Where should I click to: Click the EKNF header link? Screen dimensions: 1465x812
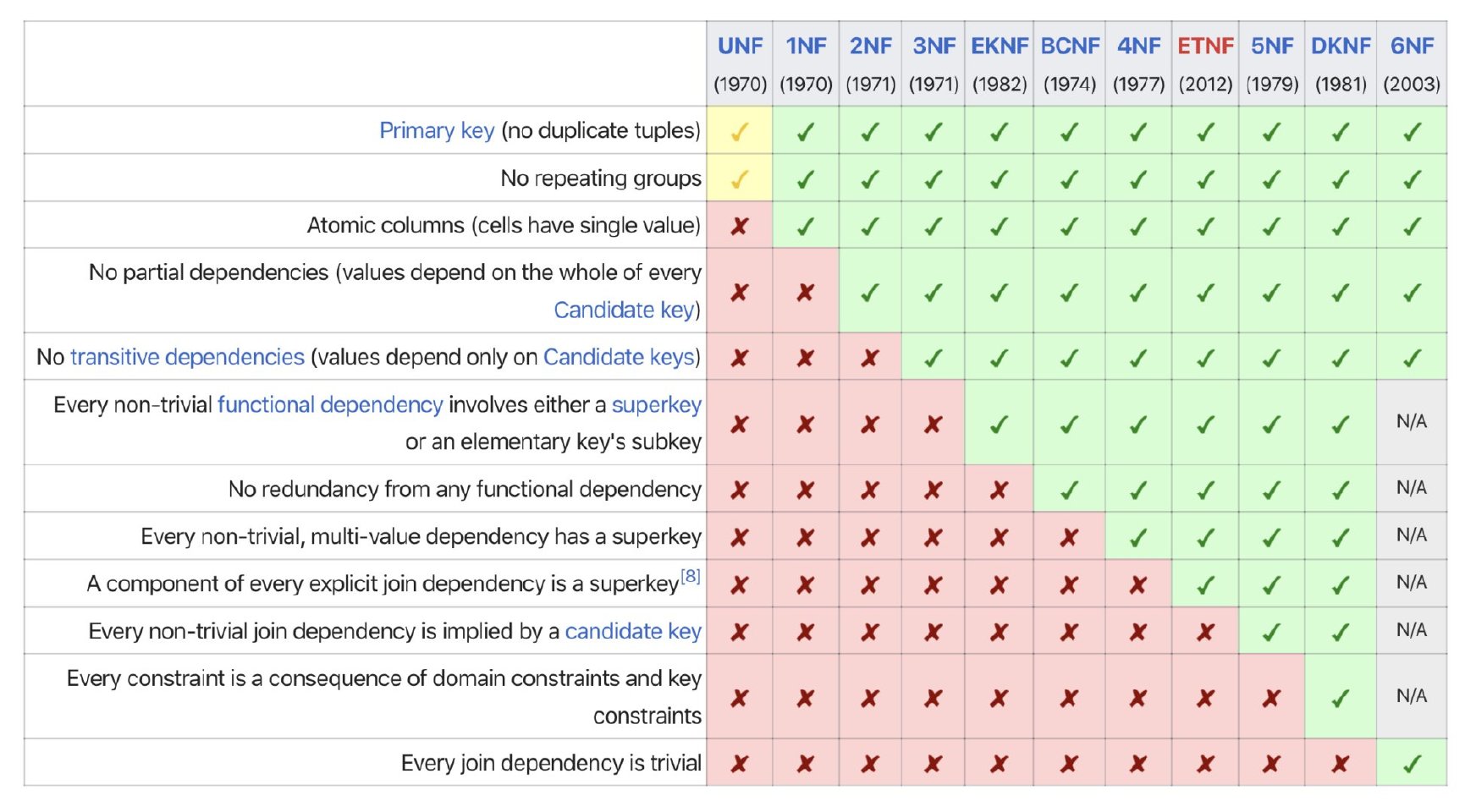pyautogui.click(x=999, y=46)
